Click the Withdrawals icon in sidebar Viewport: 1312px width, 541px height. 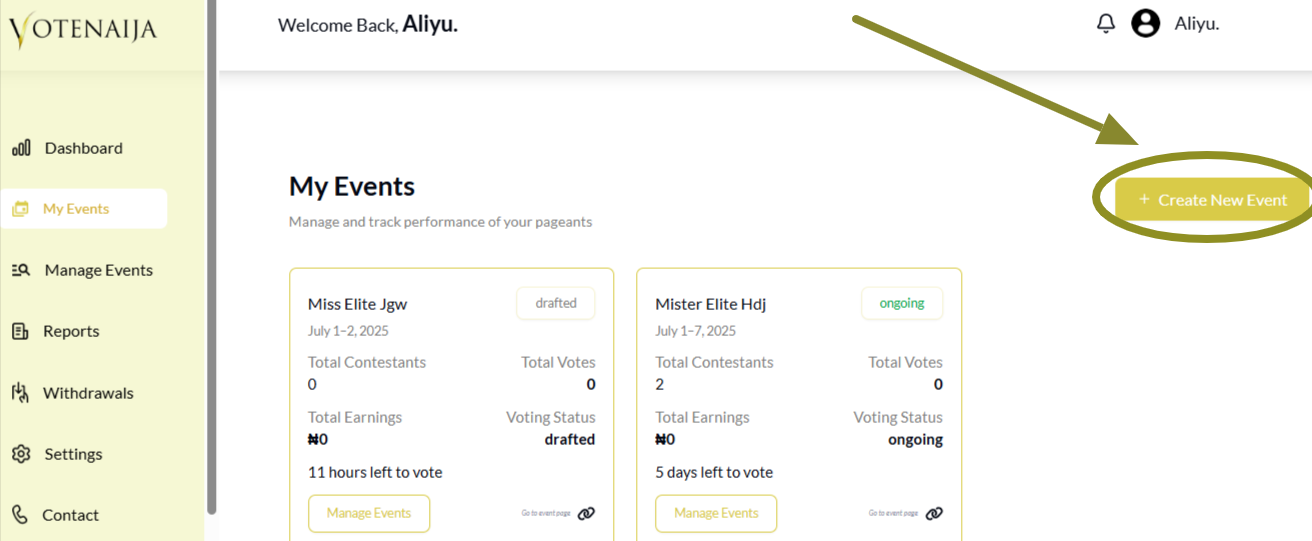20,393
